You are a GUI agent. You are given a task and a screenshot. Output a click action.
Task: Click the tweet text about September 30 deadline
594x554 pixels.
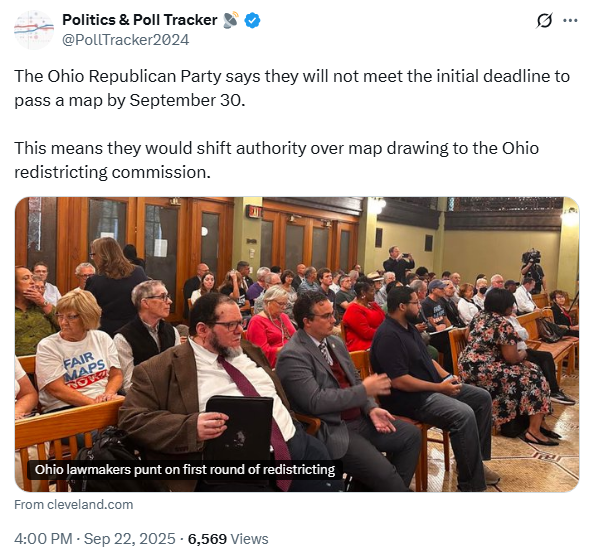pos(292,88)
